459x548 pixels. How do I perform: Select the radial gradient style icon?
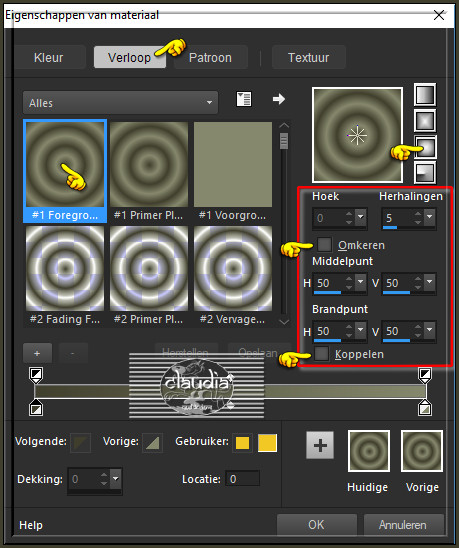tap(425, 173)
